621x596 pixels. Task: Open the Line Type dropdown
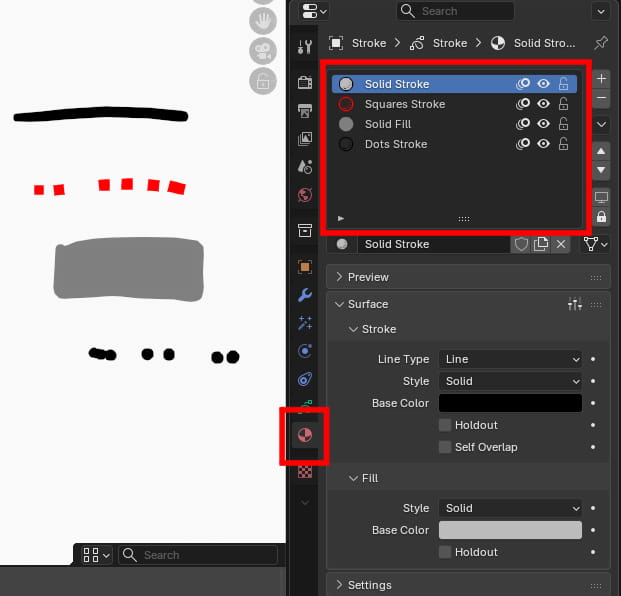[510, 359]
